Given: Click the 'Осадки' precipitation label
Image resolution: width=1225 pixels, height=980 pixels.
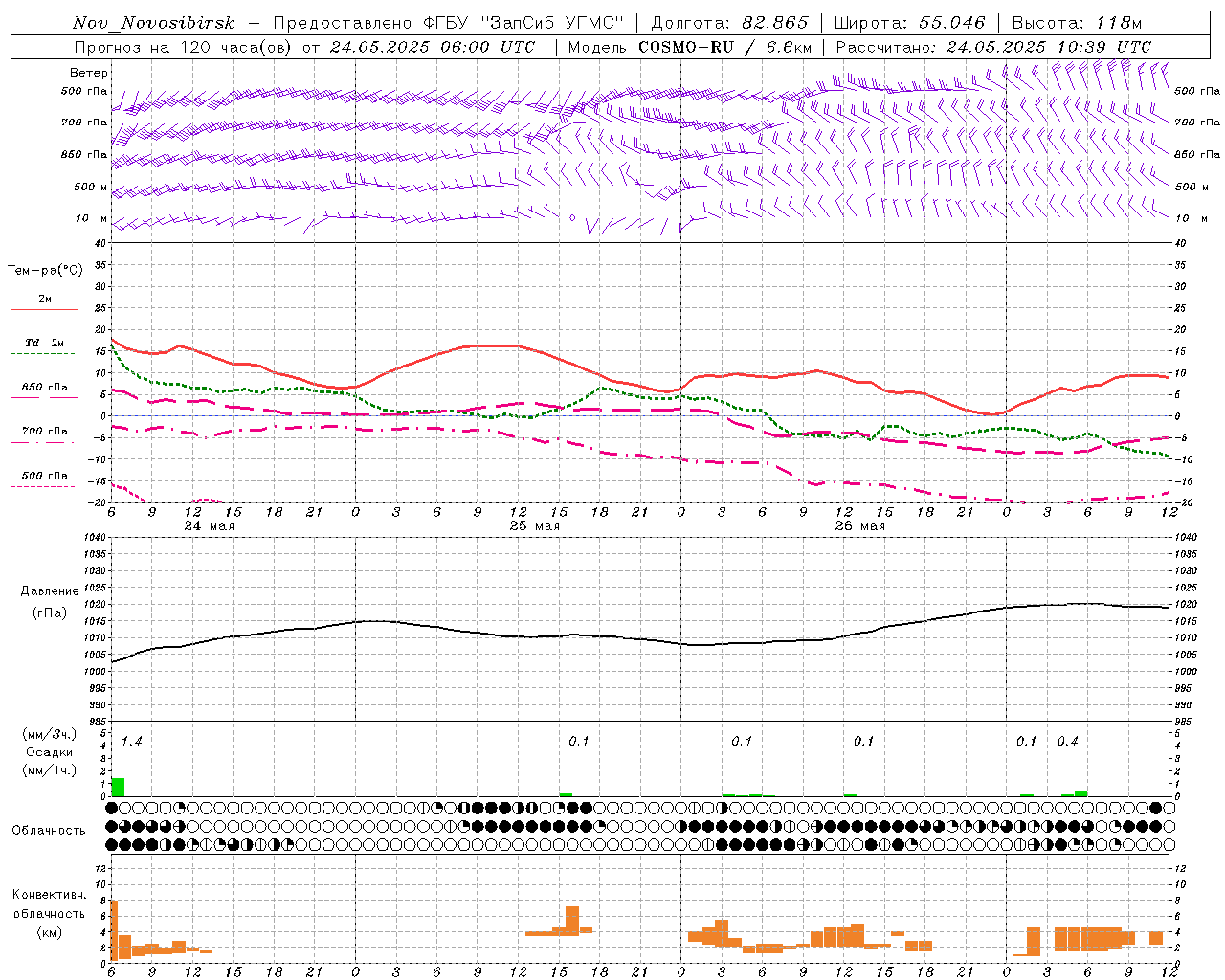Looking at the screenshot, I should 49,752.
